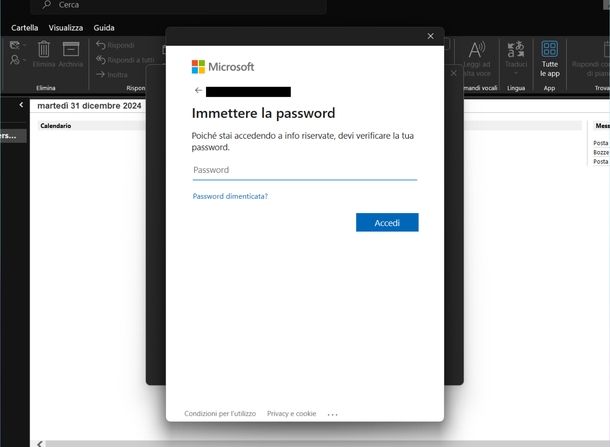Open the Guida tab in Outlook

104,28
